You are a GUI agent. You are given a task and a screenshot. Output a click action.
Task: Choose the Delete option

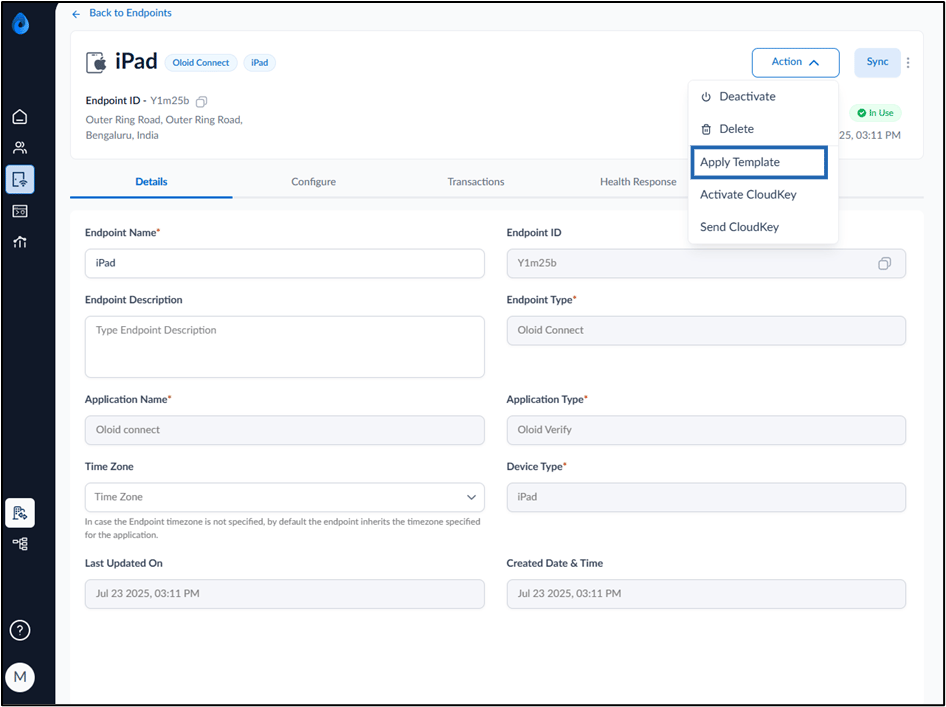click(763, 129)
